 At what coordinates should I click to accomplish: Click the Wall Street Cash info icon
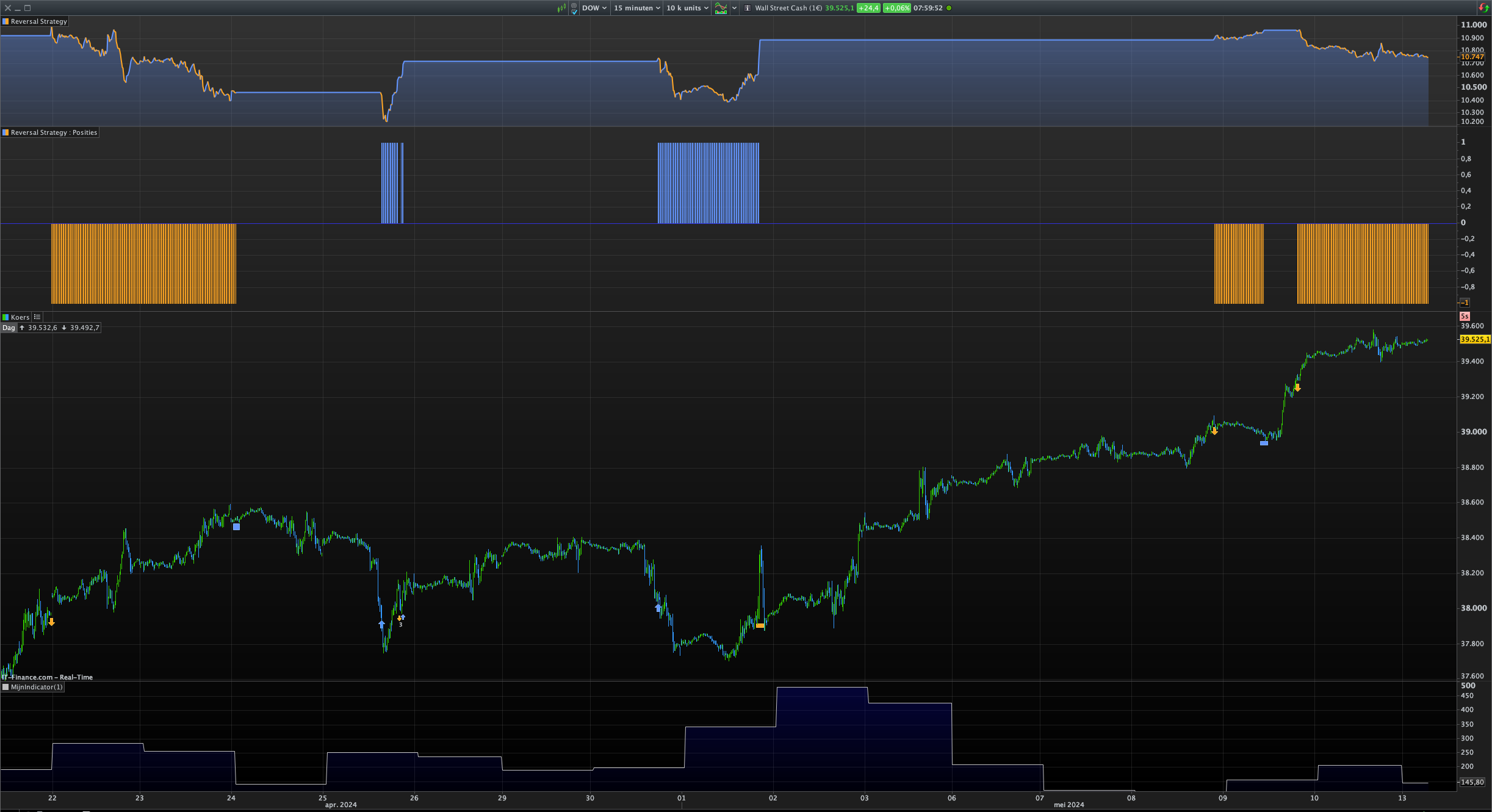(748, 8)
